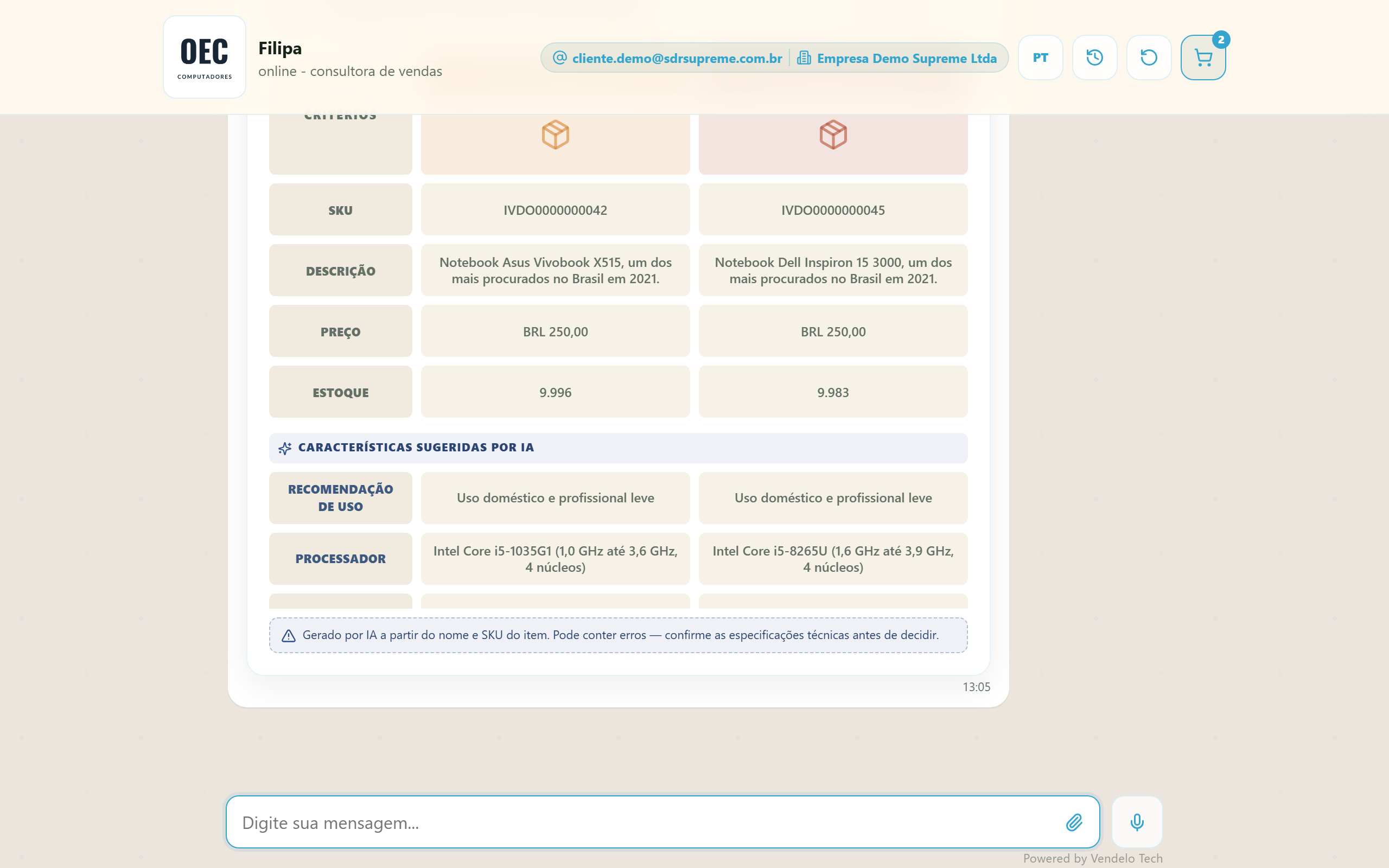
Task: Activate the microphone voice input button
Action: (1137, 822)
